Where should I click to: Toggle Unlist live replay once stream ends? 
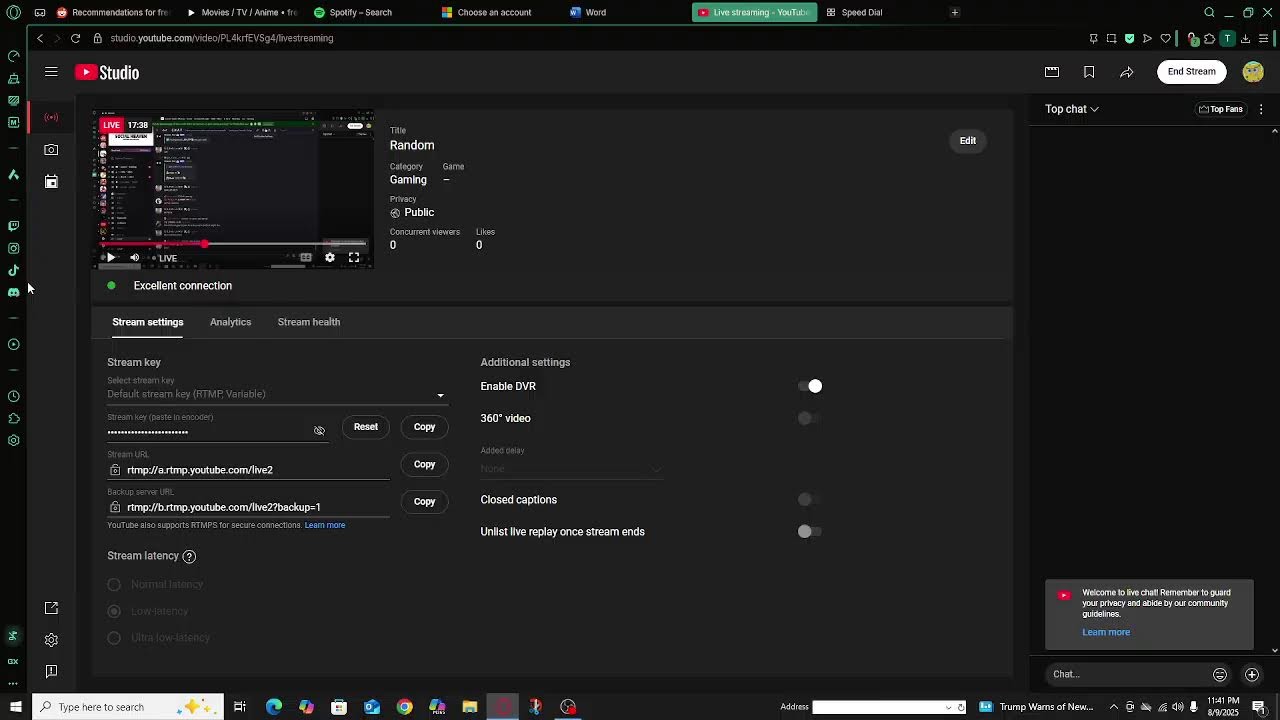(x=810, y=531)
